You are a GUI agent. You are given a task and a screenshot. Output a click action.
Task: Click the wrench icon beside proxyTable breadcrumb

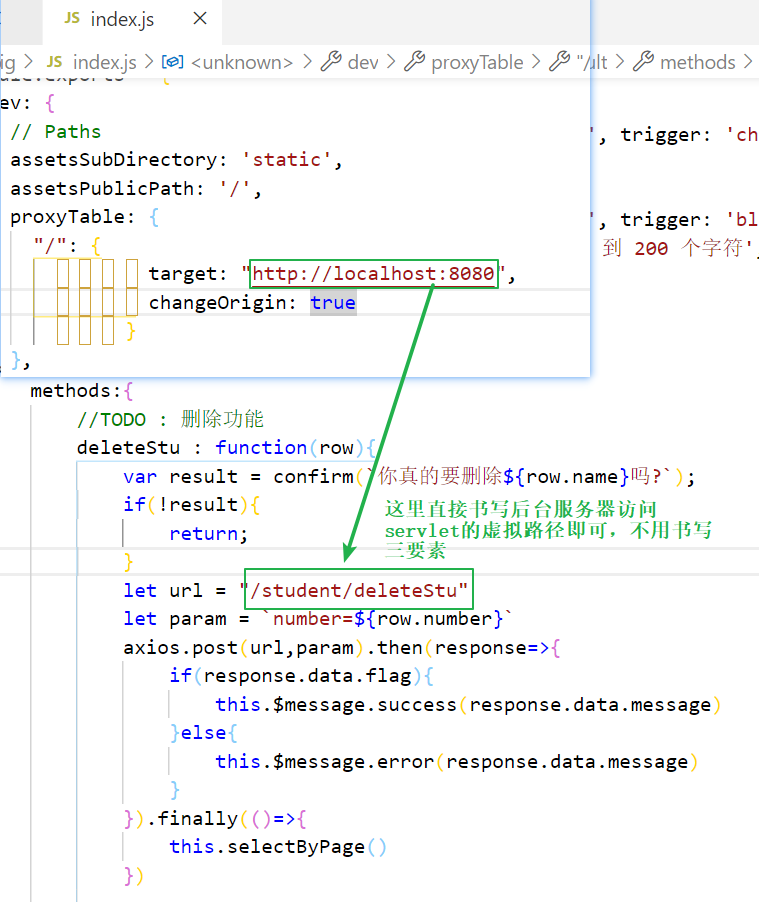(414, 62)
